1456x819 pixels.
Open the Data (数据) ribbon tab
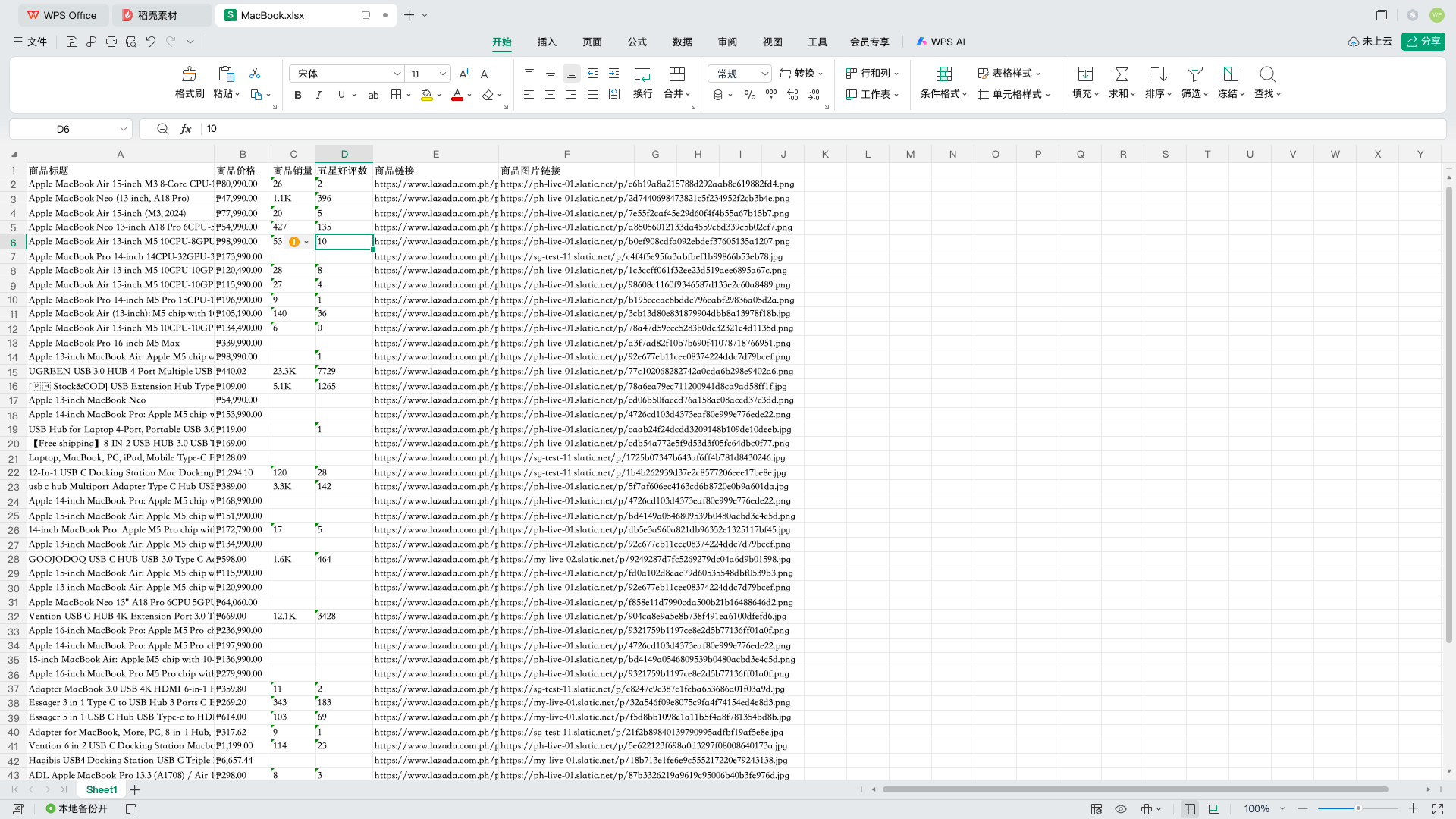682,42
